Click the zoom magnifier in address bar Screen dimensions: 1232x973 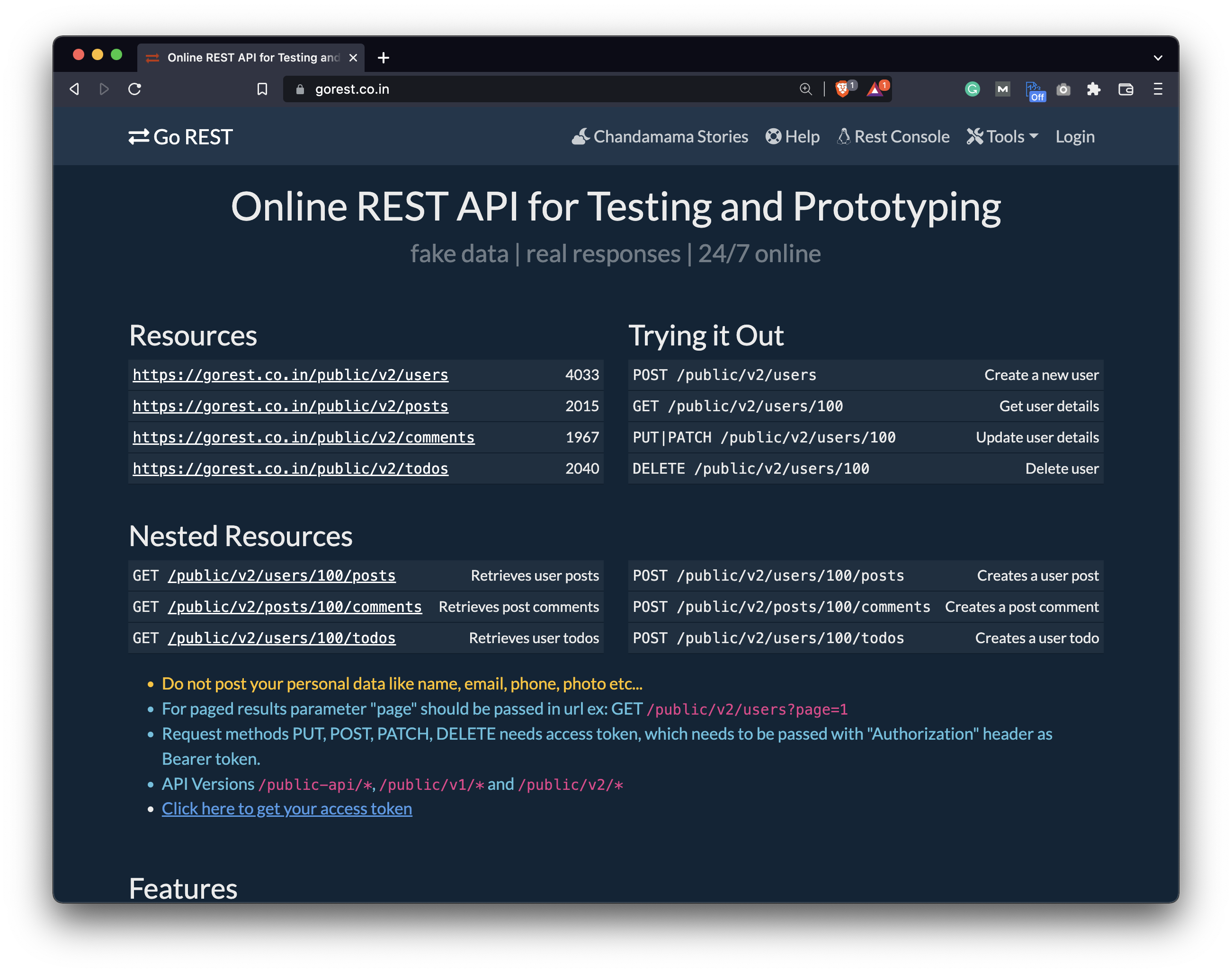point(805,89)
